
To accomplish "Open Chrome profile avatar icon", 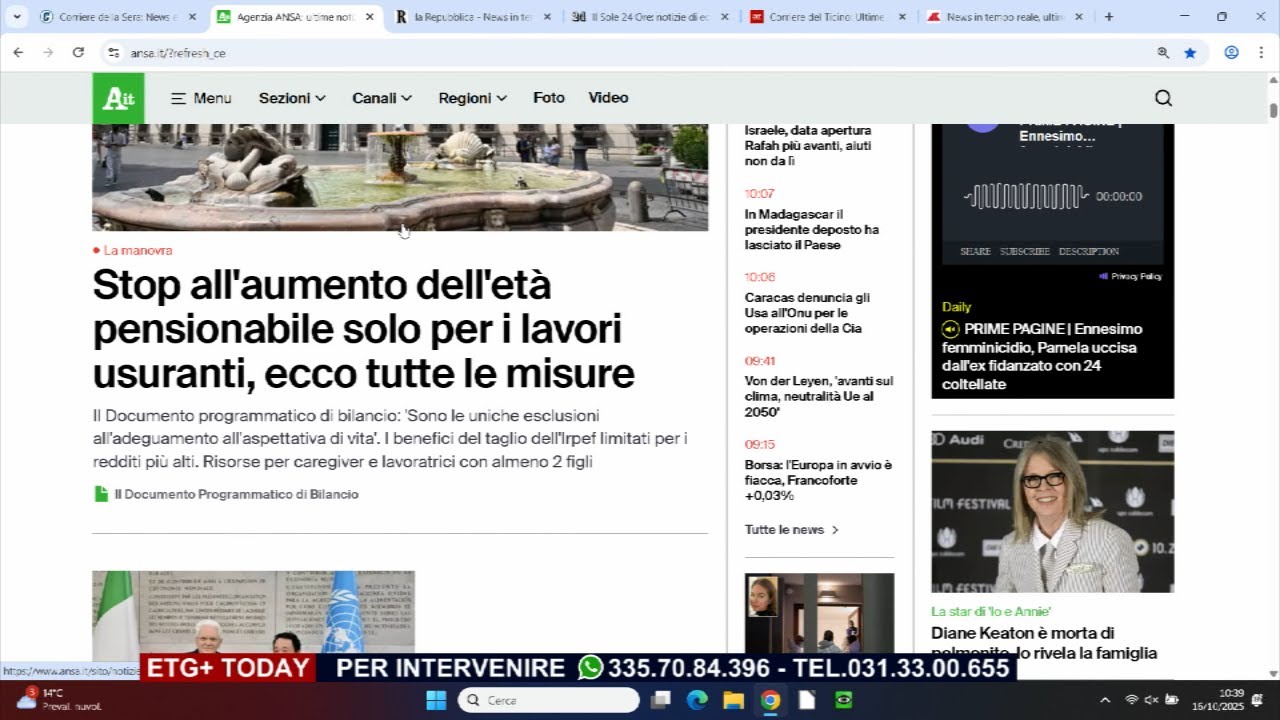I will click(x=1231, y=53).
